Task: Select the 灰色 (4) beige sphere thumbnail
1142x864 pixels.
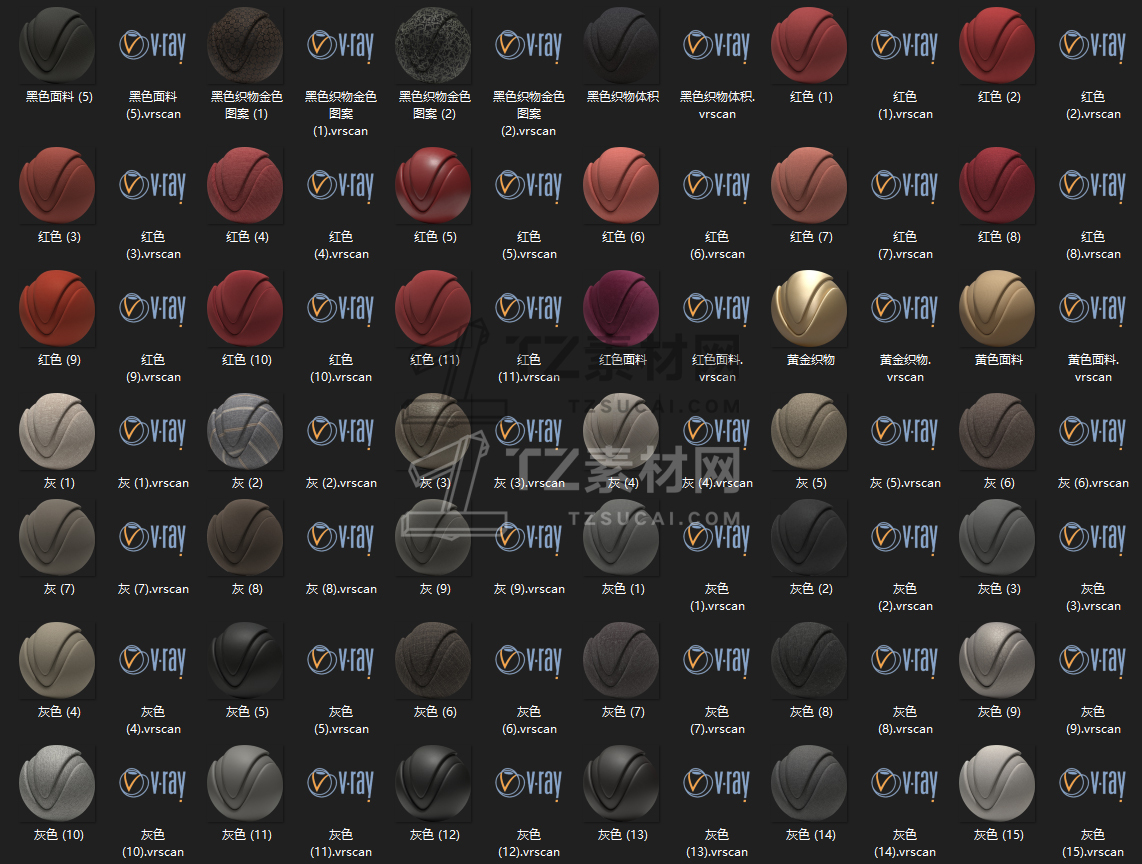Action: tap(58, 660)
